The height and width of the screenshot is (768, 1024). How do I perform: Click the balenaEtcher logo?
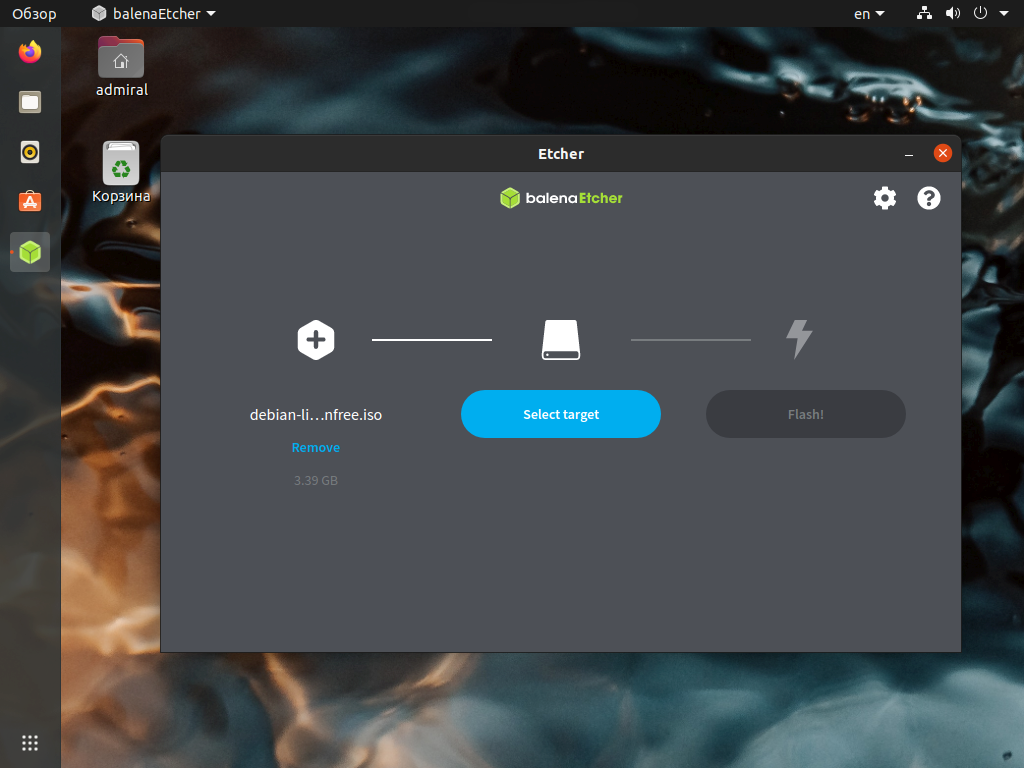[x=561, y=198]
